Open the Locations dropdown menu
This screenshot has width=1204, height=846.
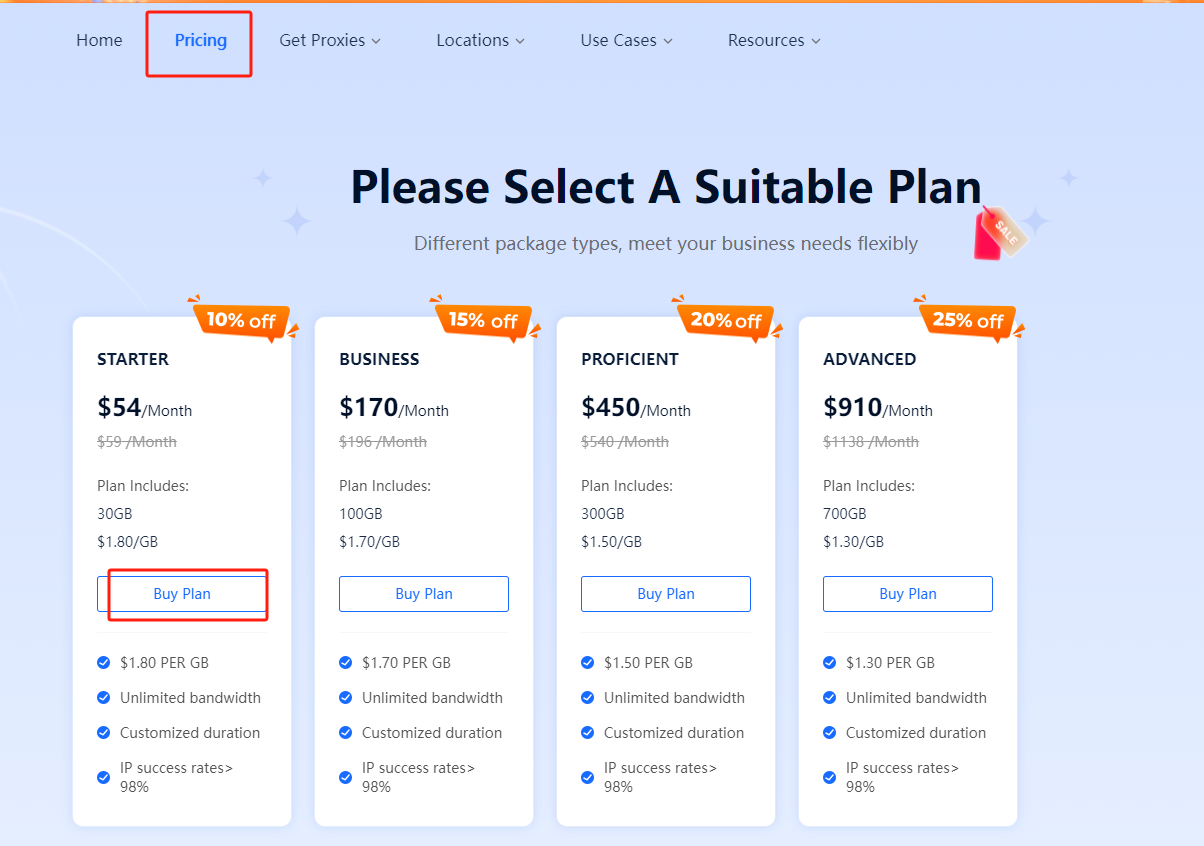(480, 41)
